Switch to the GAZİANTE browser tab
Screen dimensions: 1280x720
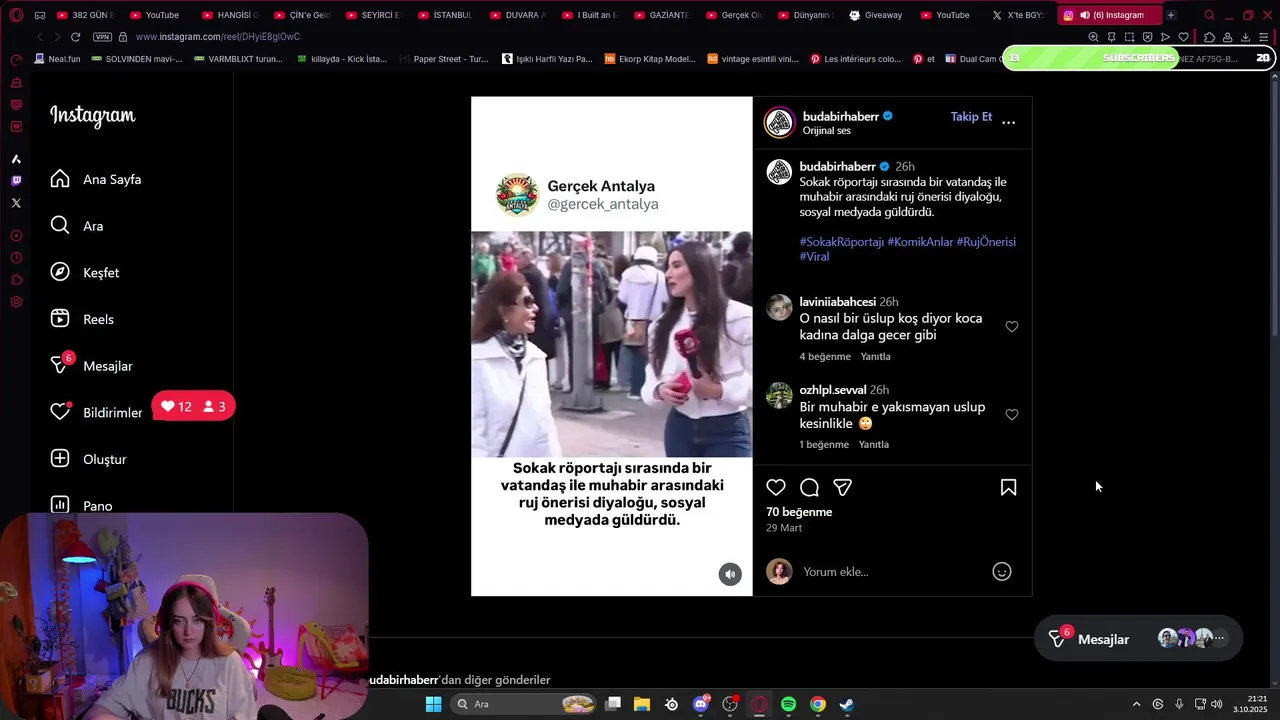click(661, 15)
